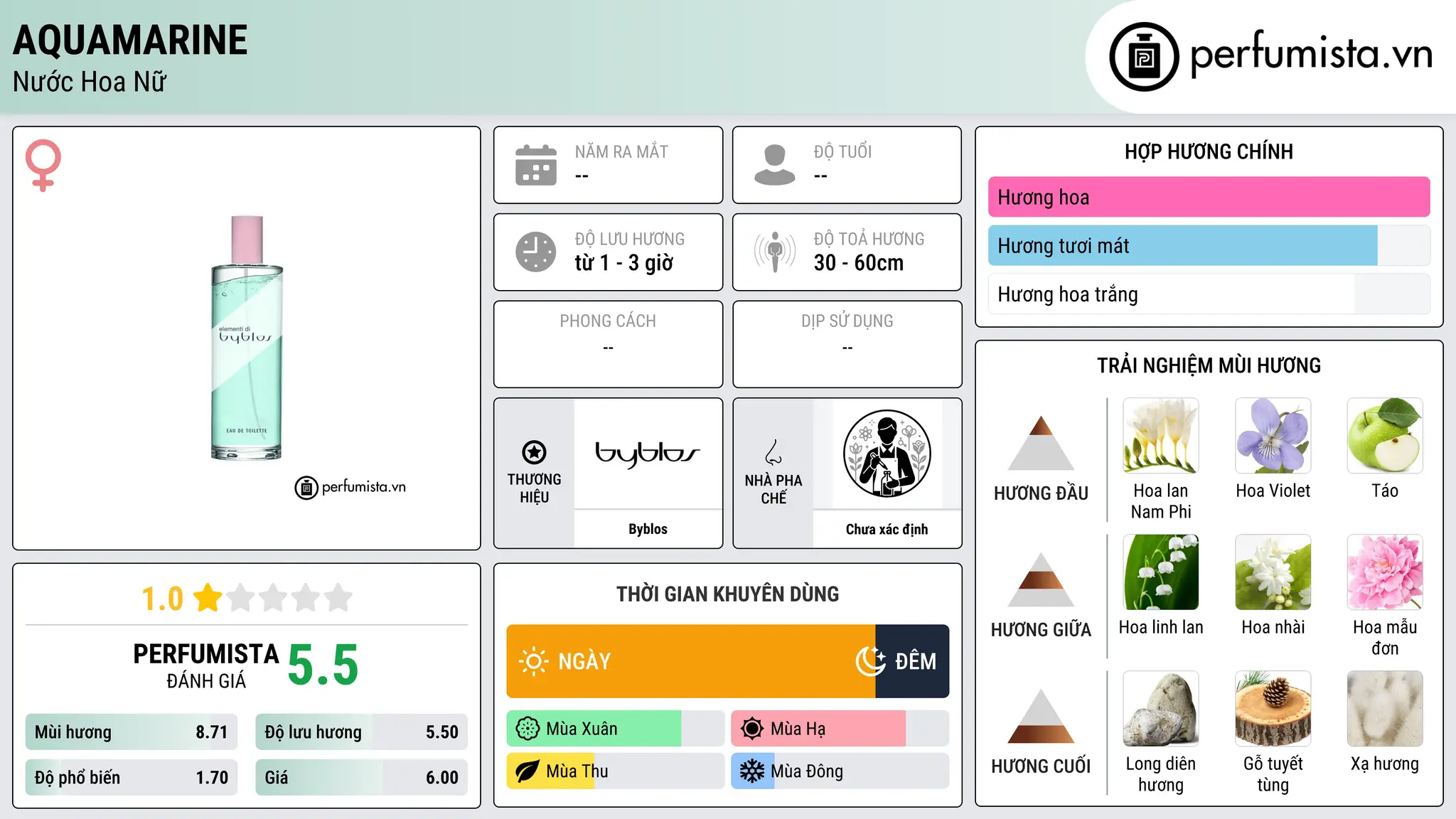
Task: Click the Hương cuối pyramid icon
Action: point(1041,716)
